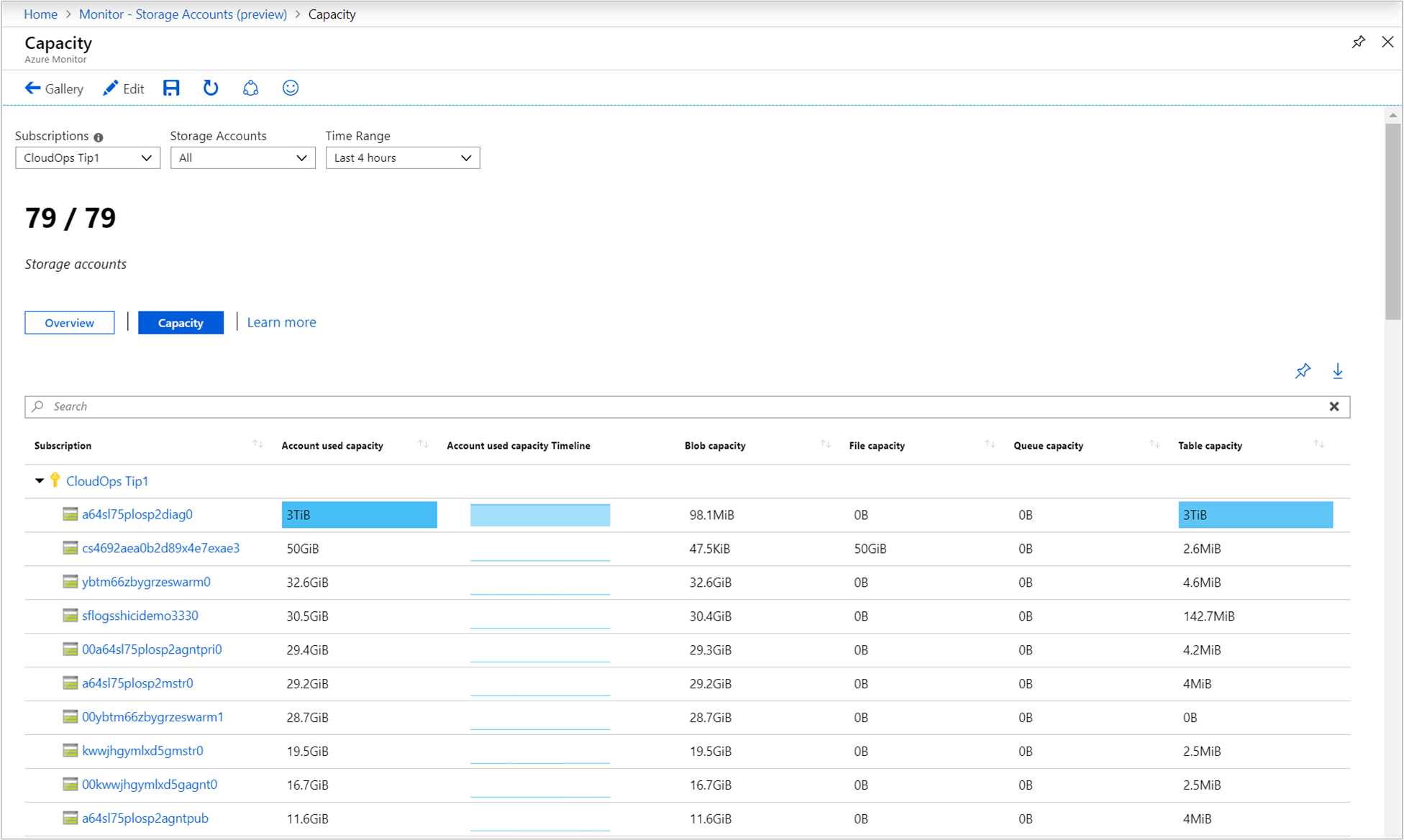Expand the Storage Accounts filter dropdown

point(243,157)
